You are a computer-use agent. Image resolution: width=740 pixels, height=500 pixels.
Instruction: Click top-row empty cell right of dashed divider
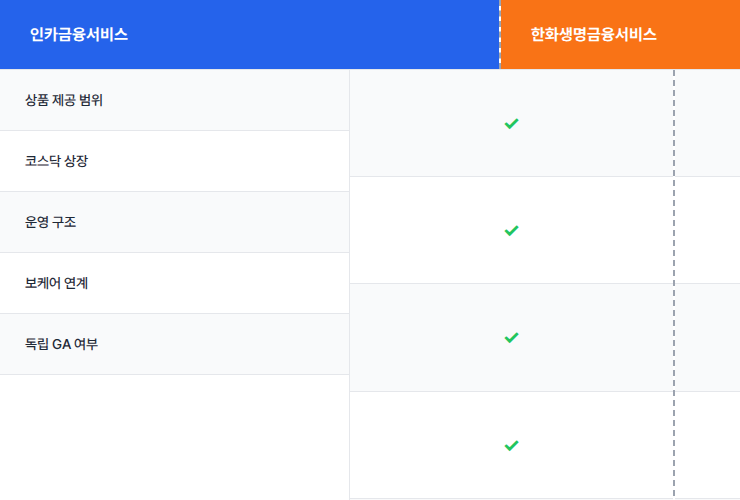coord(708,123)
